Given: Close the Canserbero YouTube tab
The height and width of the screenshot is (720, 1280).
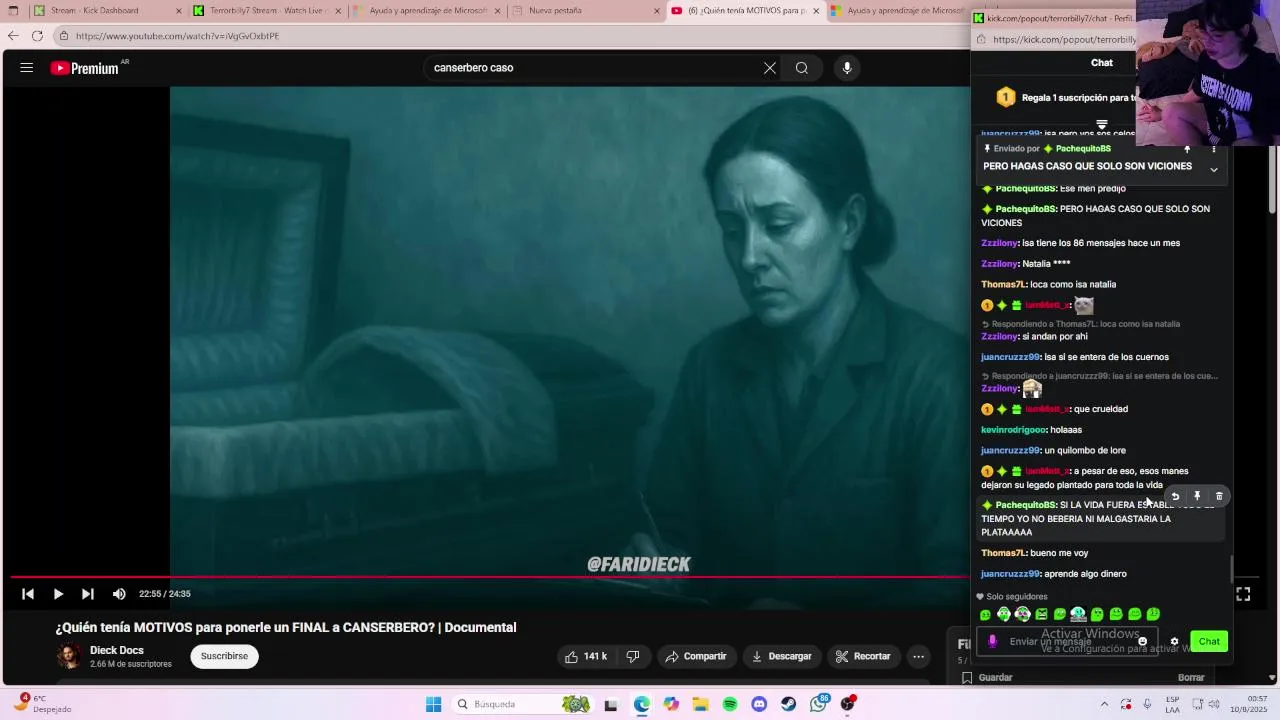Looking at the screenshot, I should (x=816, y=11).
